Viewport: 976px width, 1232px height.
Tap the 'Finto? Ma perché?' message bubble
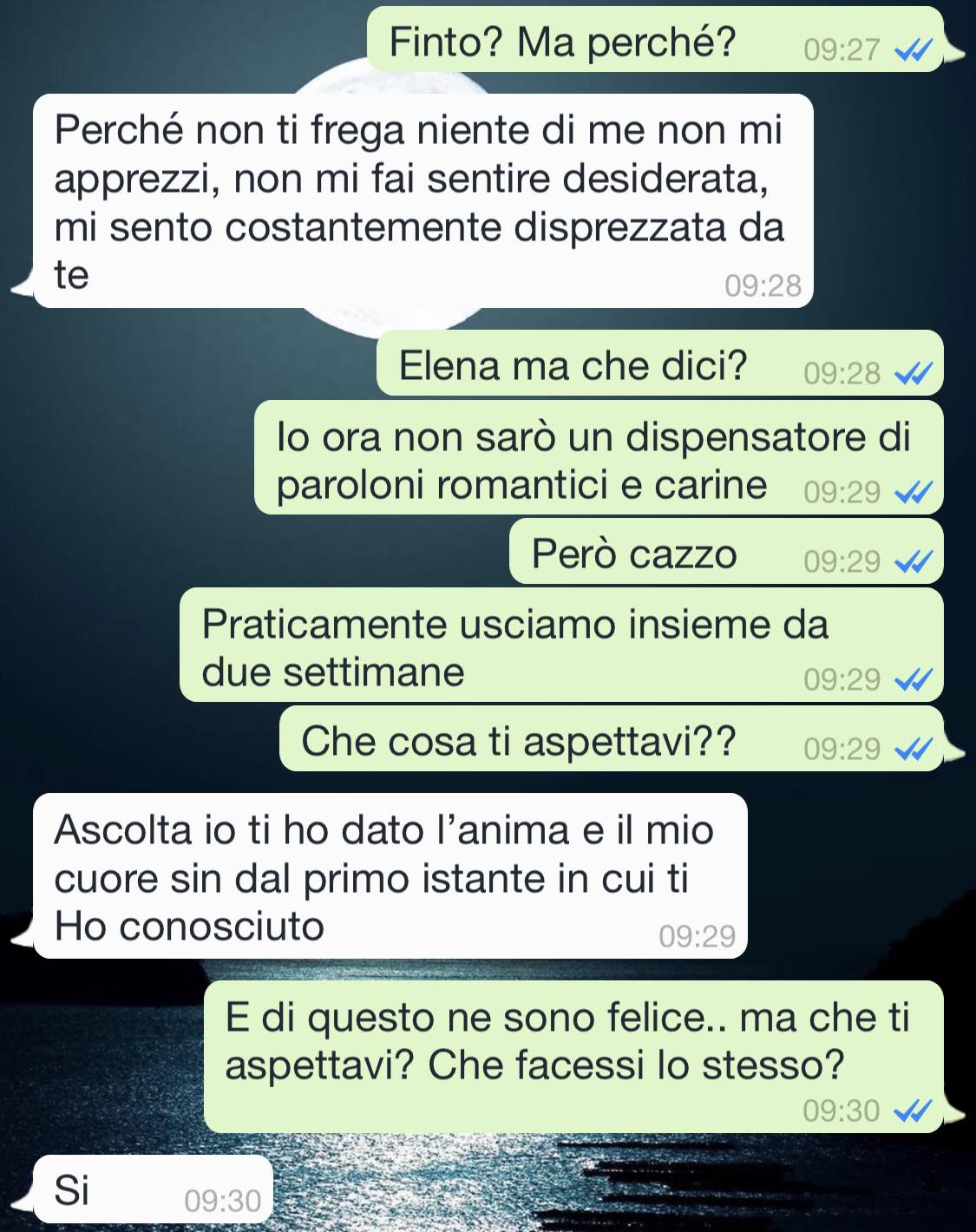(x=655, y=40)
